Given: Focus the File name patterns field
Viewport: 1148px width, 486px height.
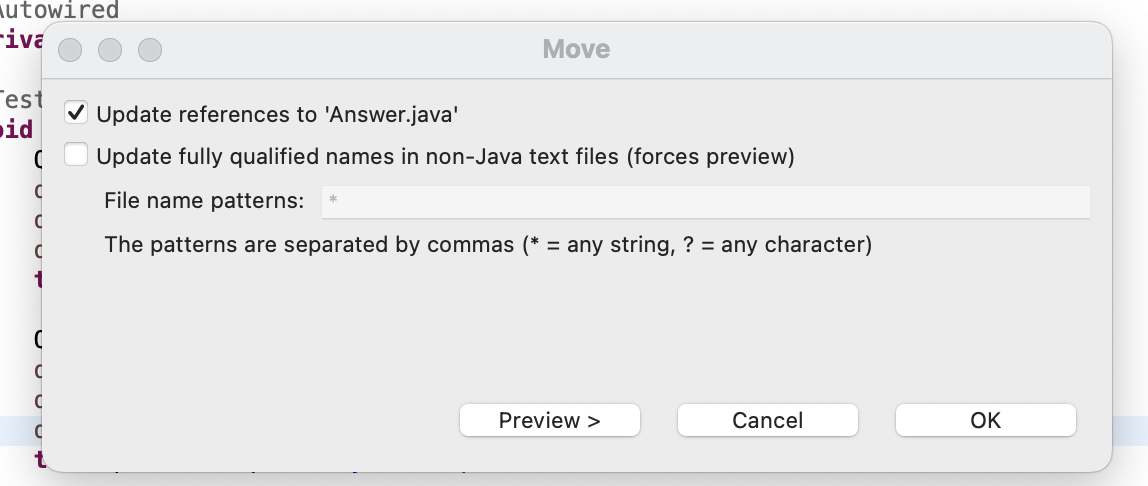Looking at the screenshot, I should pyautogui.click(x=706, y=201).
